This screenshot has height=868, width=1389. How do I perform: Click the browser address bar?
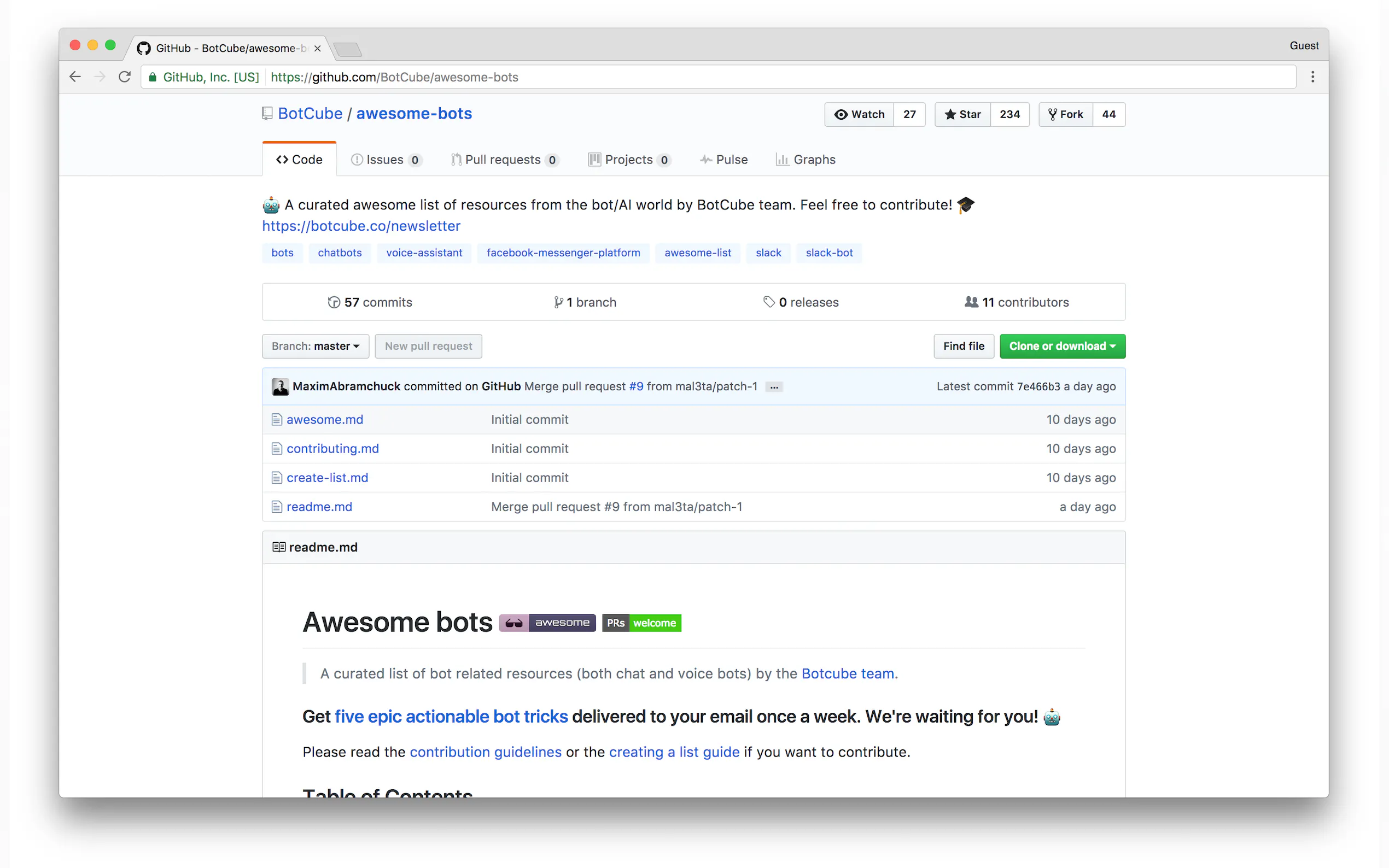746,77
